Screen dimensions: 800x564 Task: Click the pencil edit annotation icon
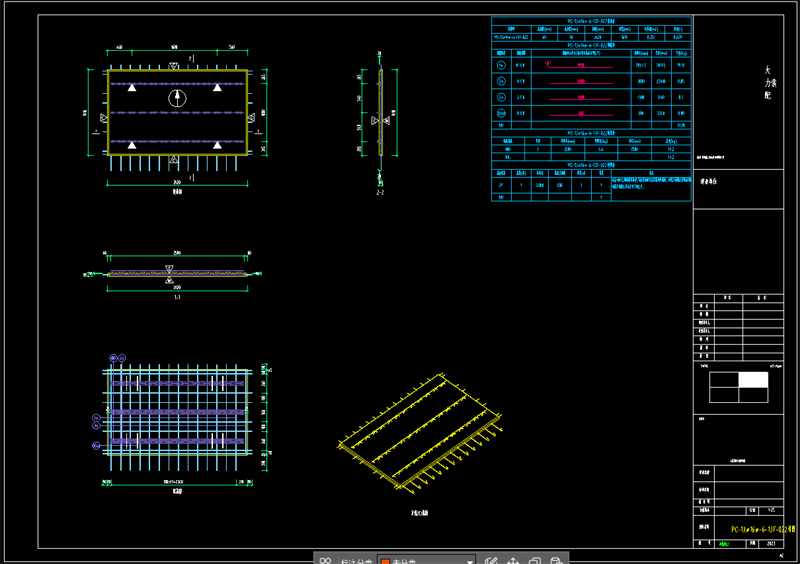(491, 560)
